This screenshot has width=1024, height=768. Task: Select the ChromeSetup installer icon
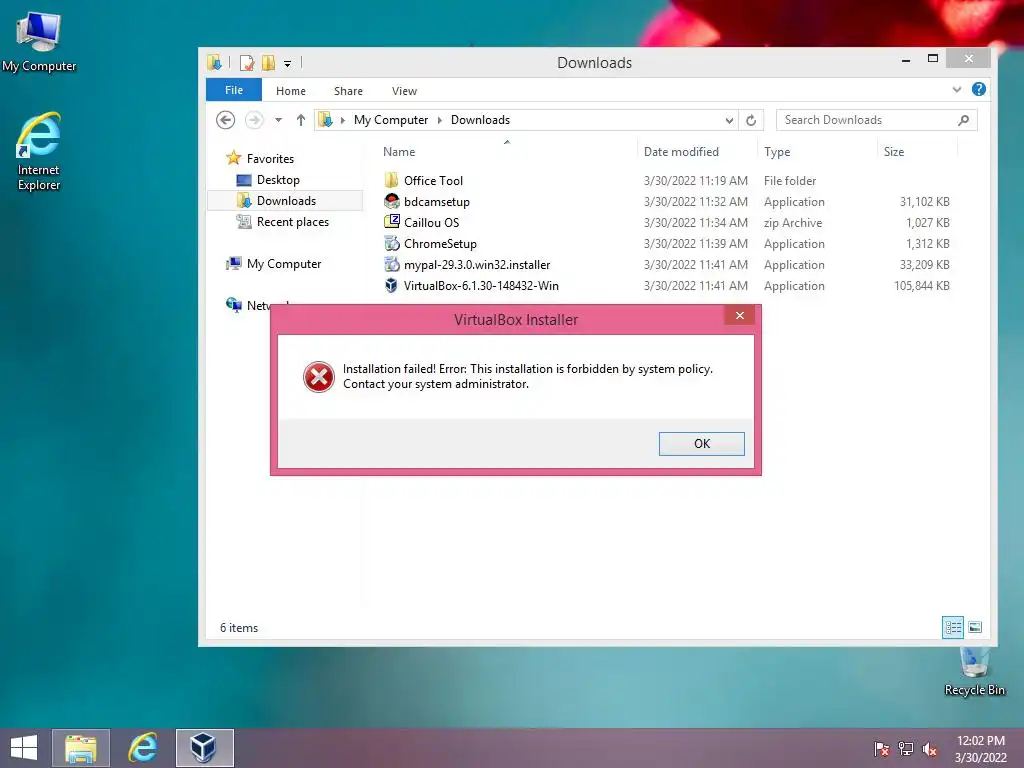click(x=391, y=244)
